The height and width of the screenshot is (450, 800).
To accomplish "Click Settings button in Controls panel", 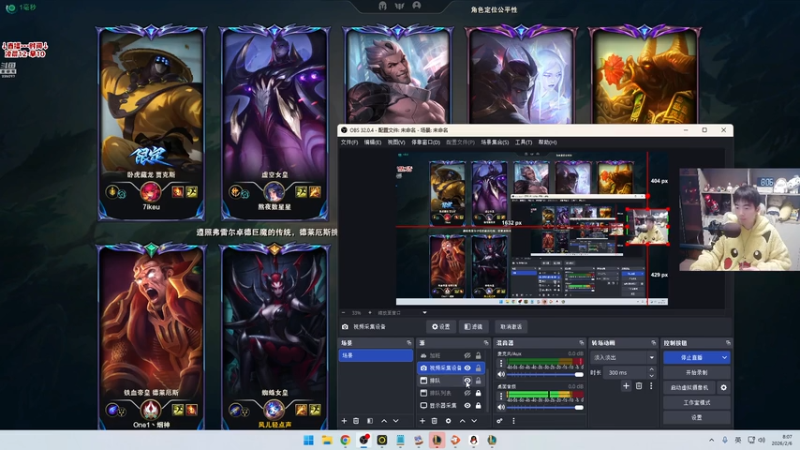I will (x=696, y=417).
